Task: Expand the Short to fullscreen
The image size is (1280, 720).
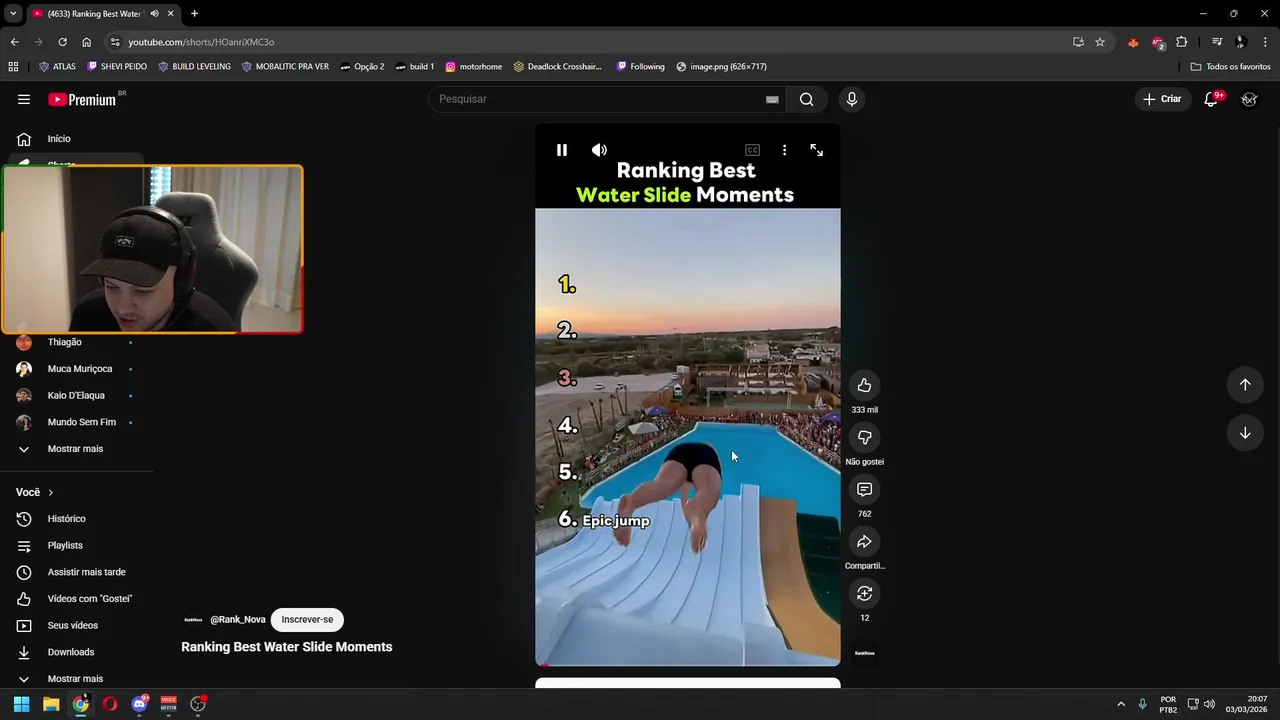Action: tap(817, 150)
